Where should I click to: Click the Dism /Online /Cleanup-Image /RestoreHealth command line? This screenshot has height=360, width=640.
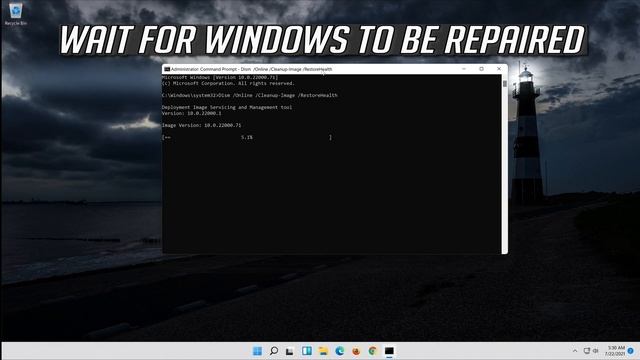coord(249,95)
